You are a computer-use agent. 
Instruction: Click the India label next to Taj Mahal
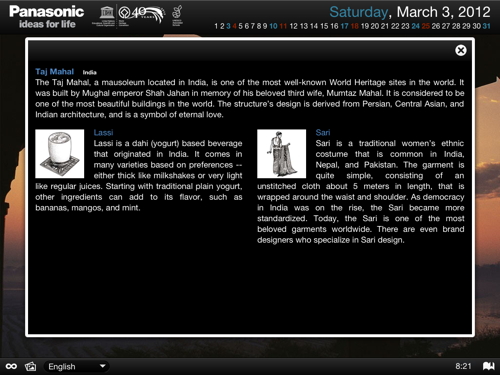pyautogui.click(x=90, y=72)
